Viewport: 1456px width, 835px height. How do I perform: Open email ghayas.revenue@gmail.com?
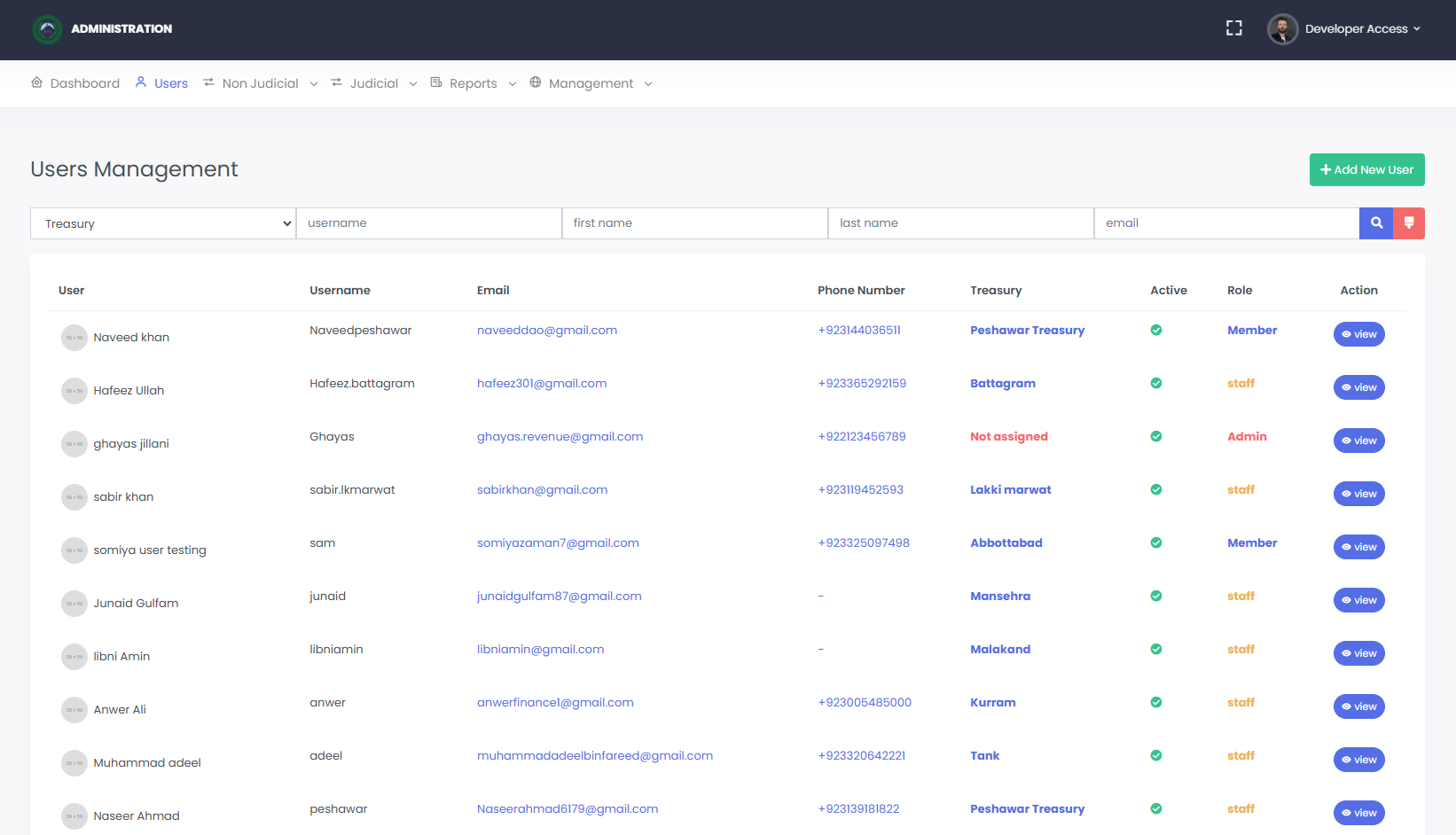[x=560, y=437]
